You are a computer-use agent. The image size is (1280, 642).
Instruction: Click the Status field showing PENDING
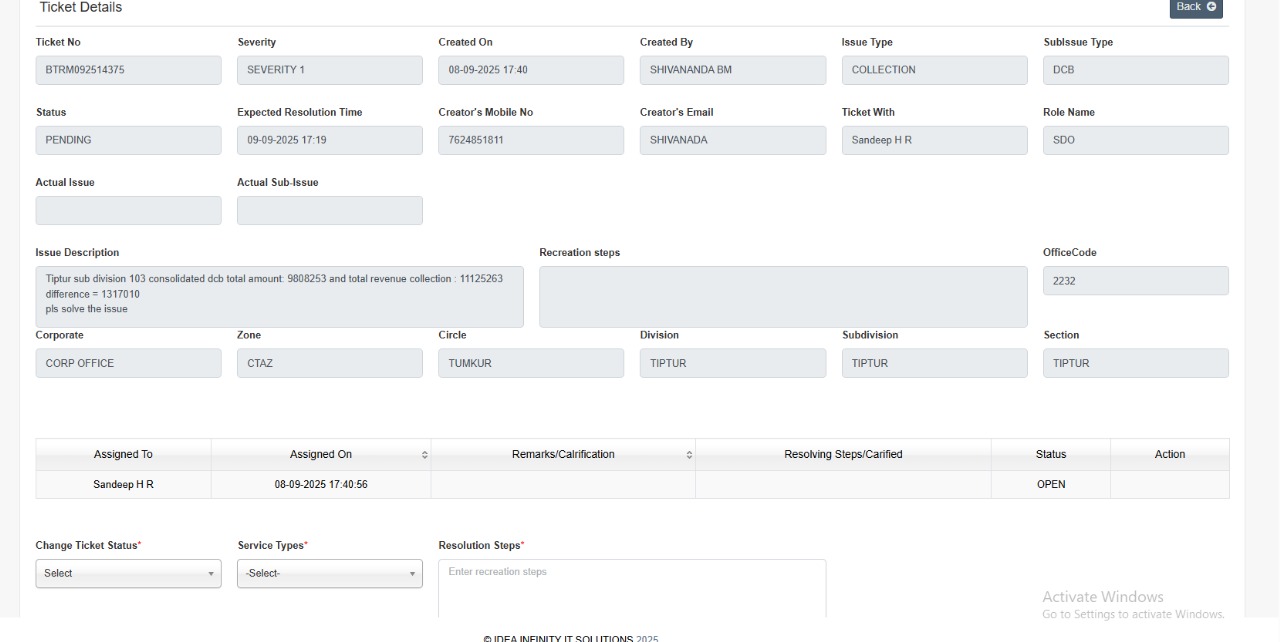[128, 140]
